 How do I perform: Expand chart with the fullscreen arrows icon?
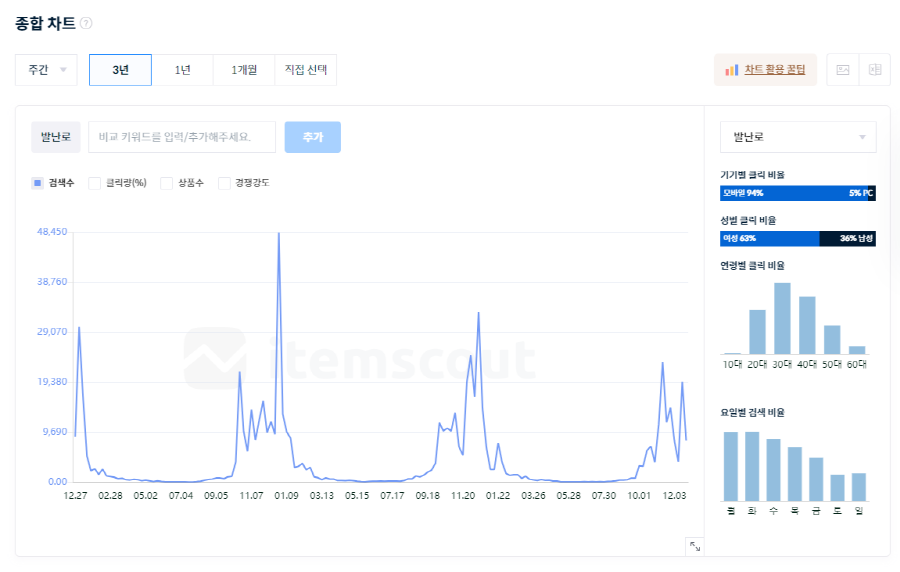(695, 547)
